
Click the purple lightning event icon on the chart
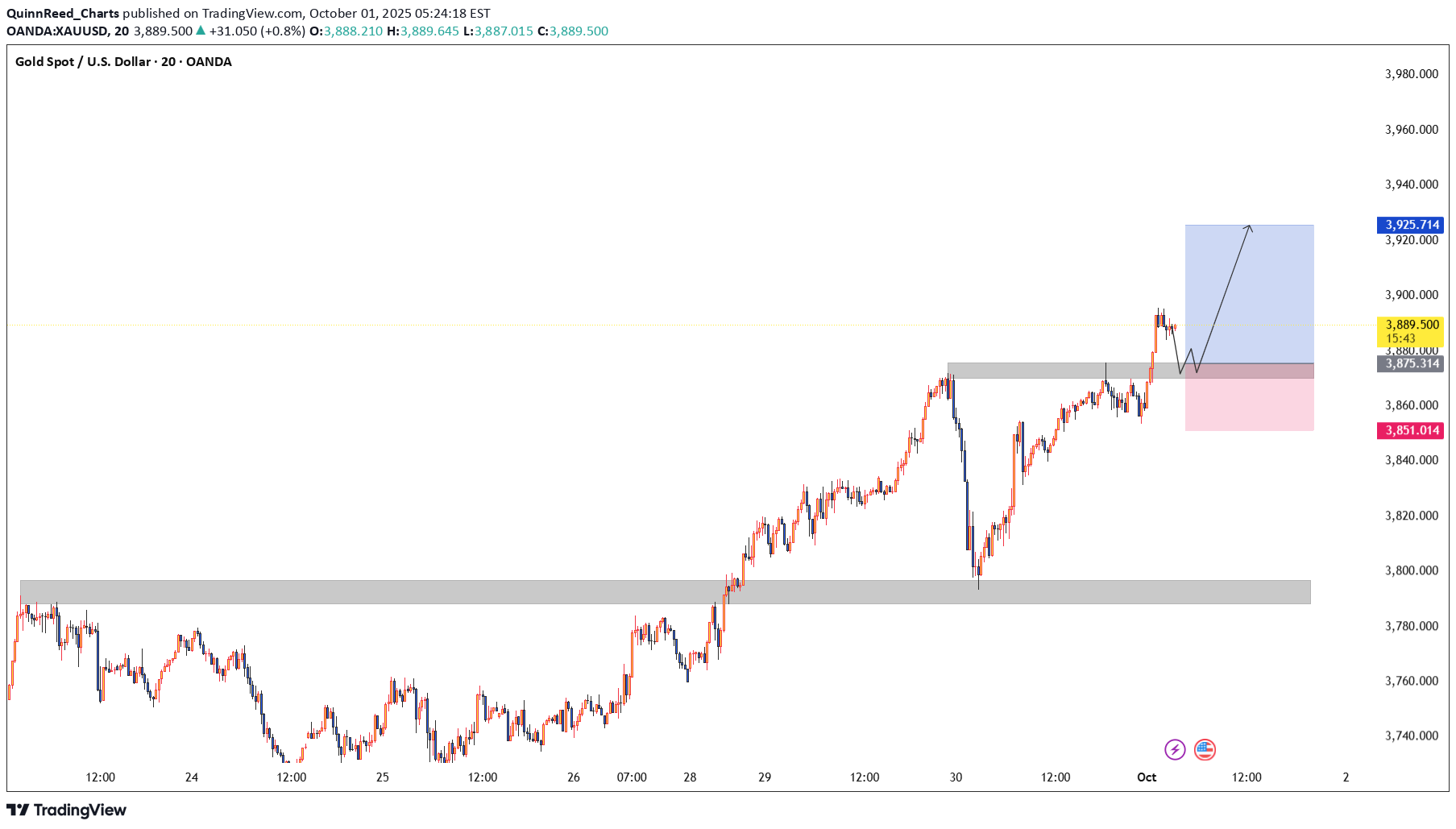[x=1176, y=748]
